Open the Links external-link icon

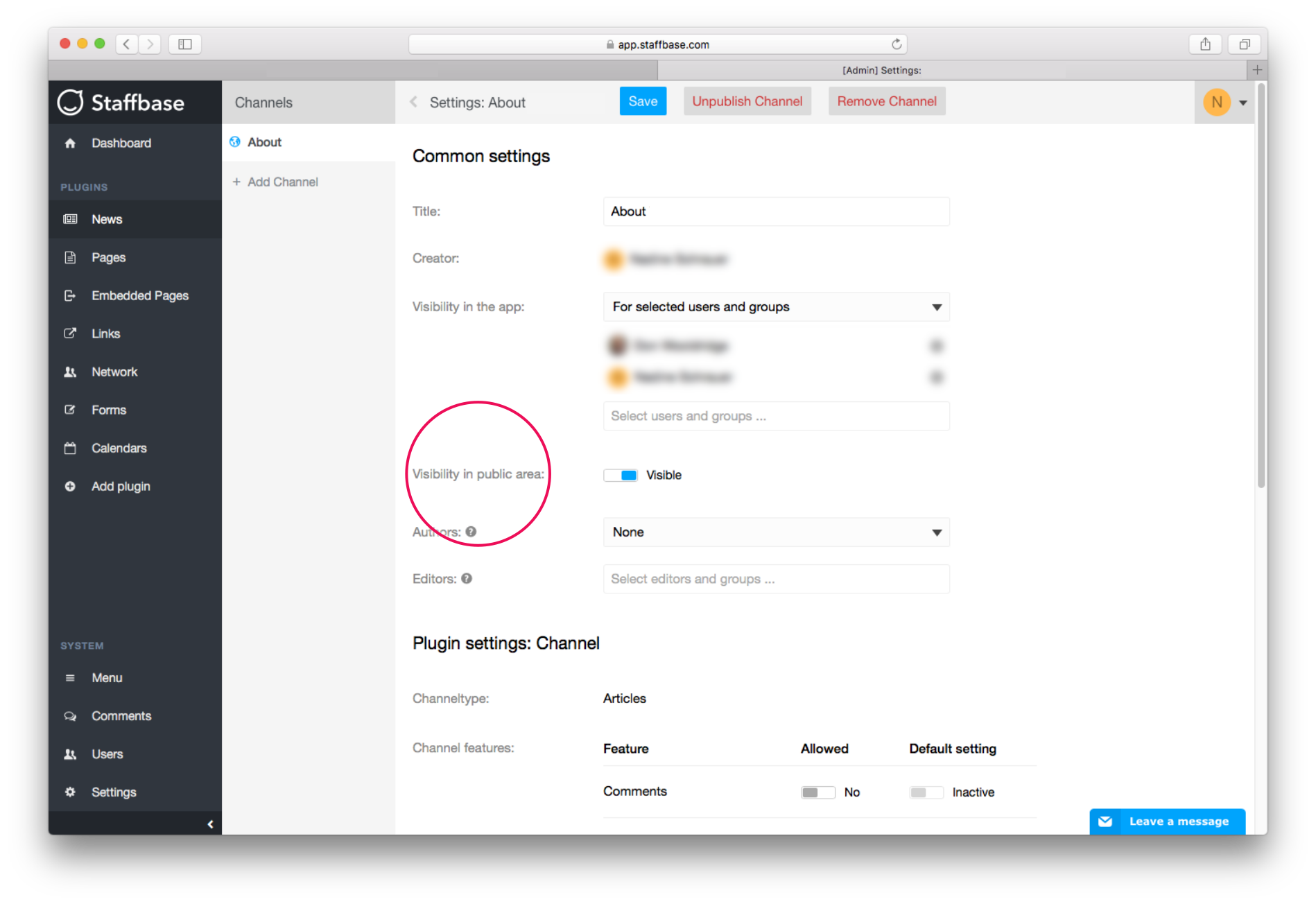pyautogui.click(x=70, y=333)
